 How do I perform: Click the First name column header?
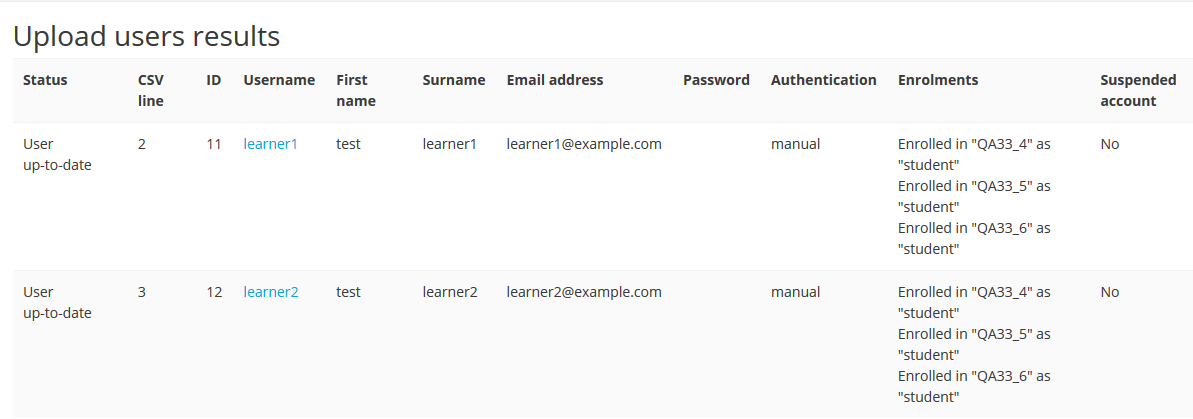tap(356, 90)
